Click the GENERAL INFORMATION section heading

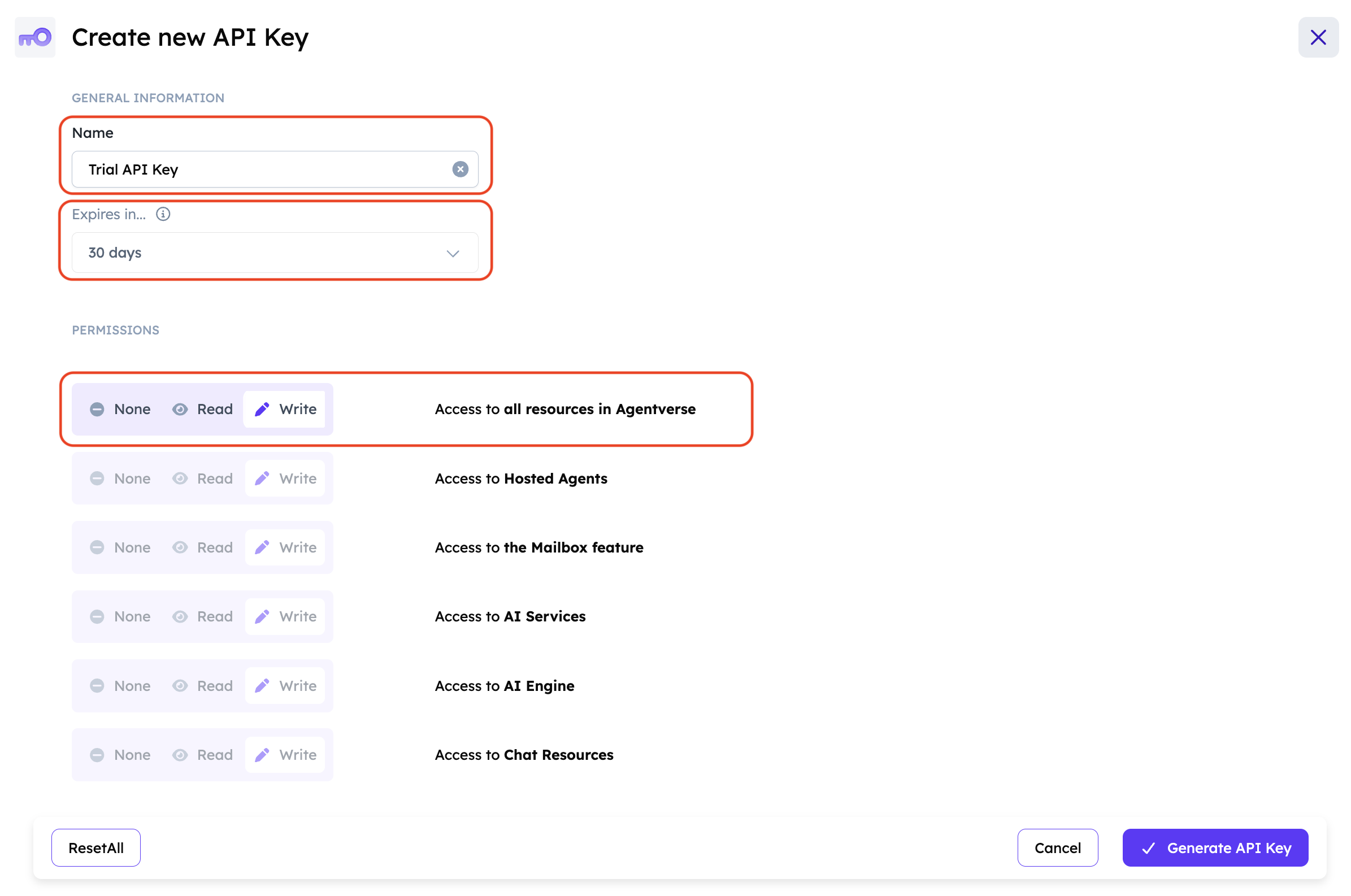point(148,98)
